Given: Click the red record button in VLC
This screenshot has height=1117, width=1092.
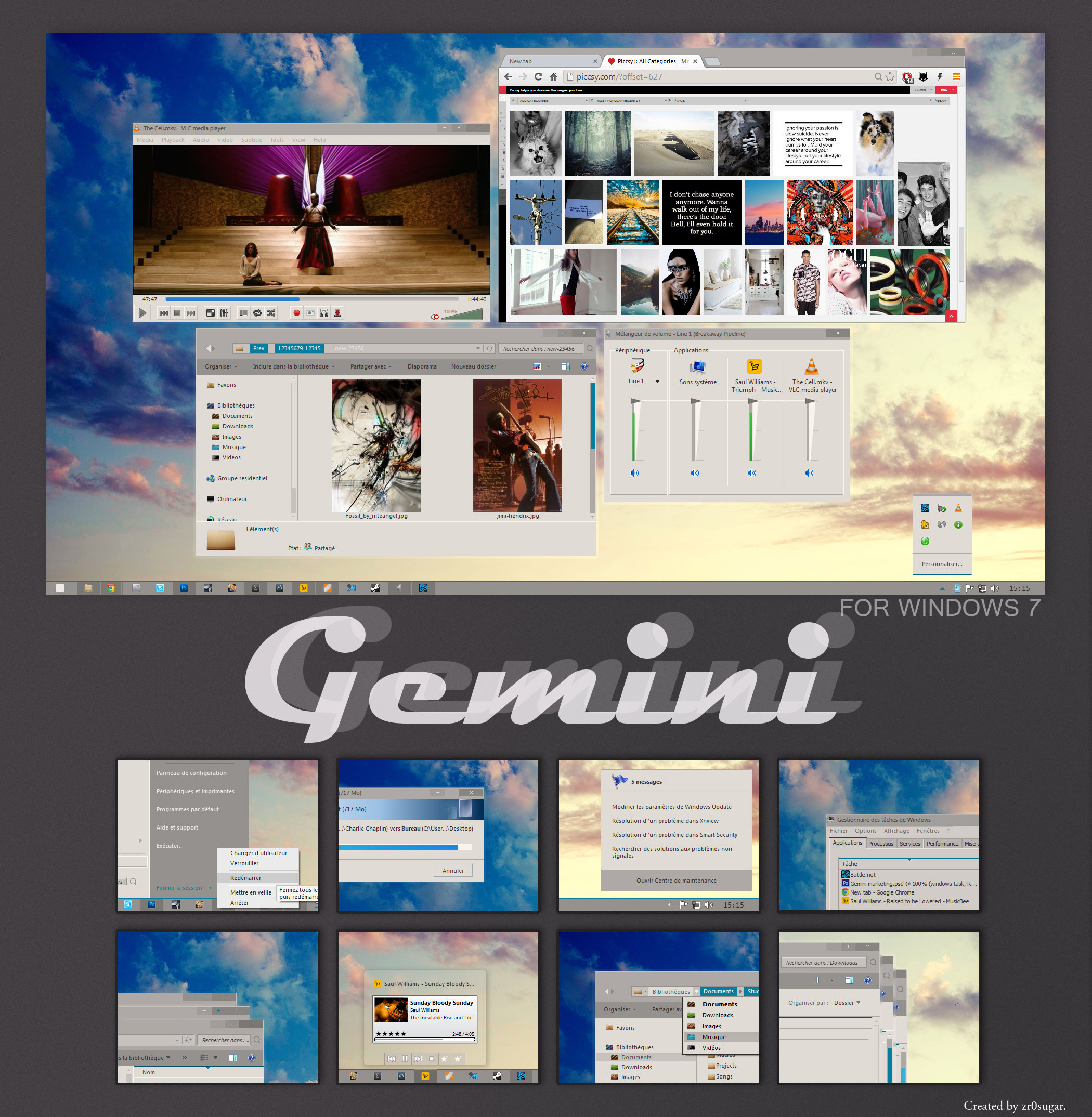Looking at the screenshot, I should click(x=296, y=313).
